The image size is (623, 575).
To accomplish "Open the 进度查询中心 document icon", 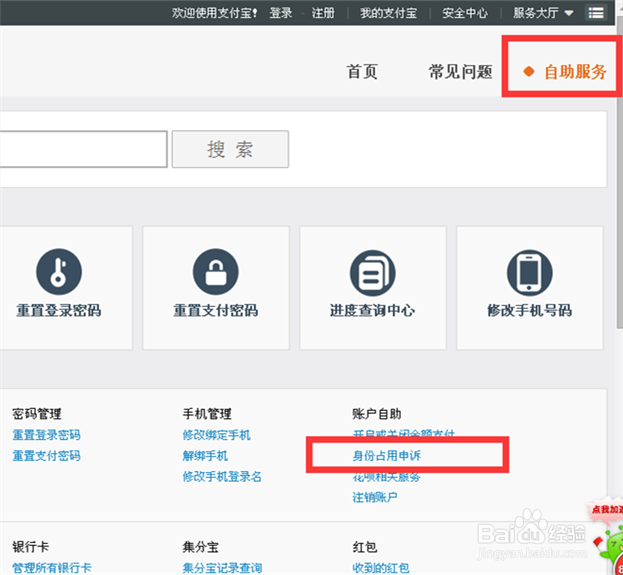I will [372, 273].
